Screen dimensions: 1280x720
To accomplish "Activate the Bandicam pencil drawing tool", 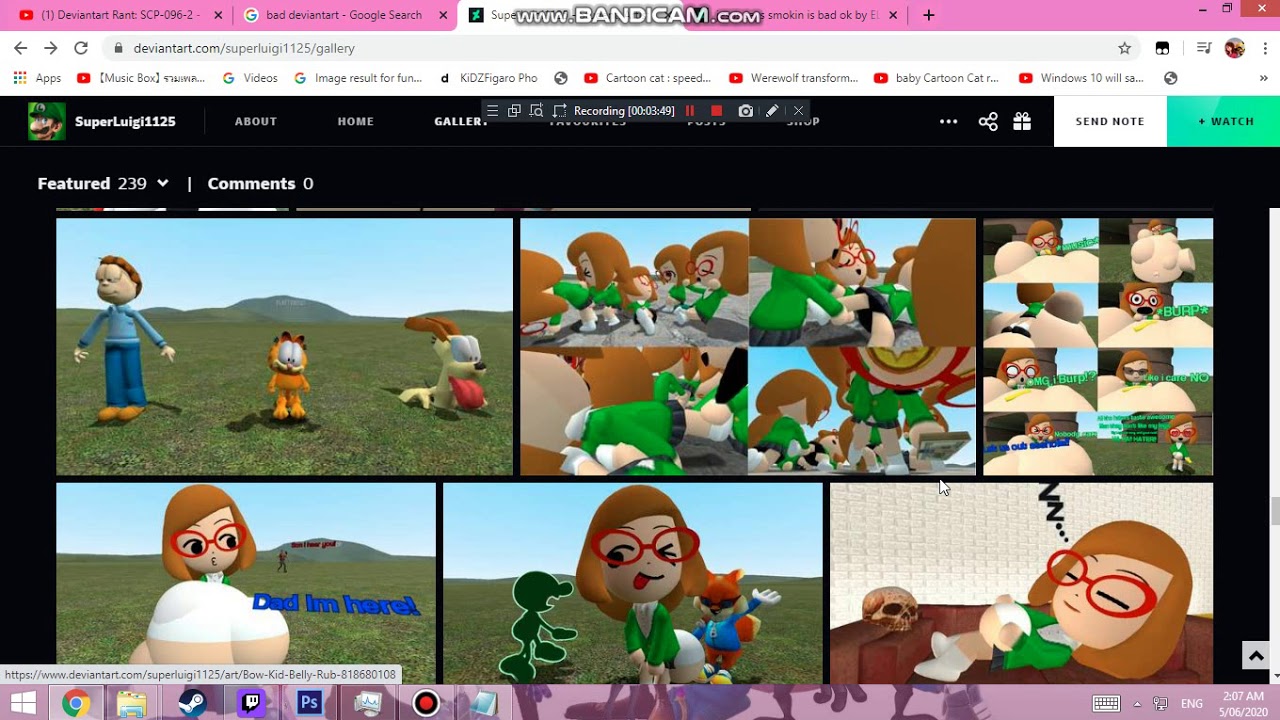I will click(772, 111).
